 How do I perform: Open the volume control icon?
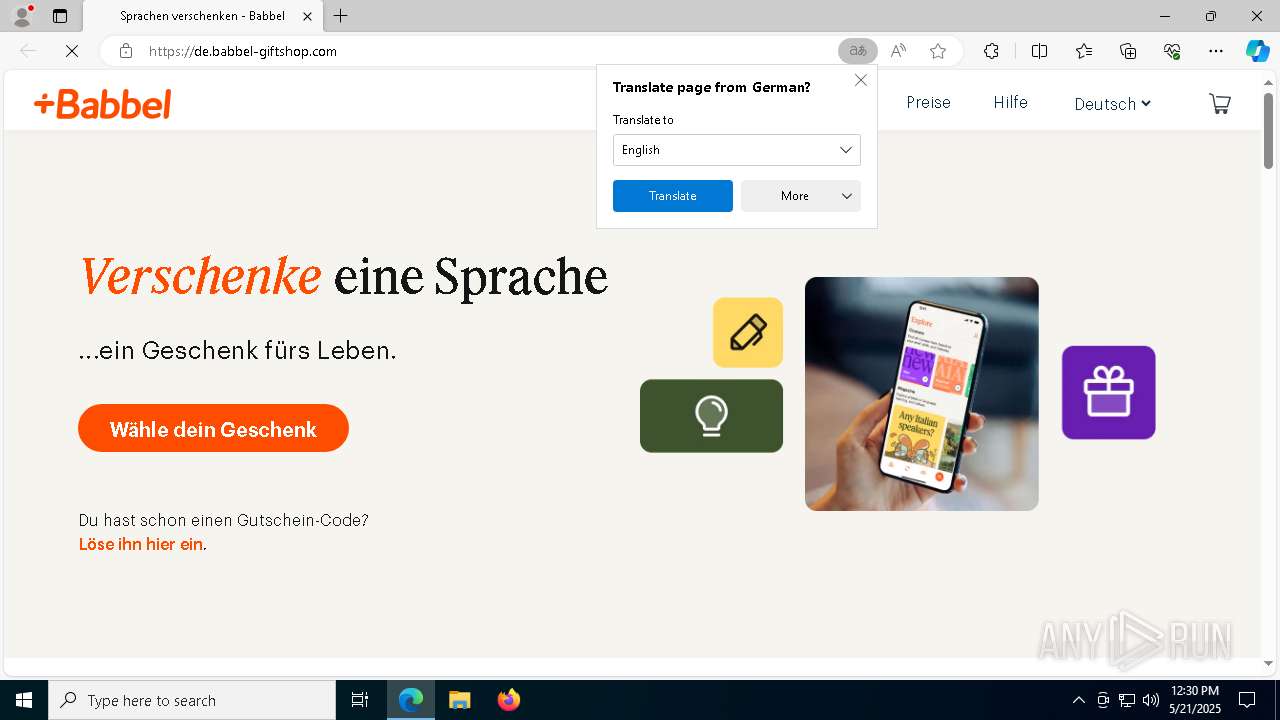click(x=1151, y=700)
